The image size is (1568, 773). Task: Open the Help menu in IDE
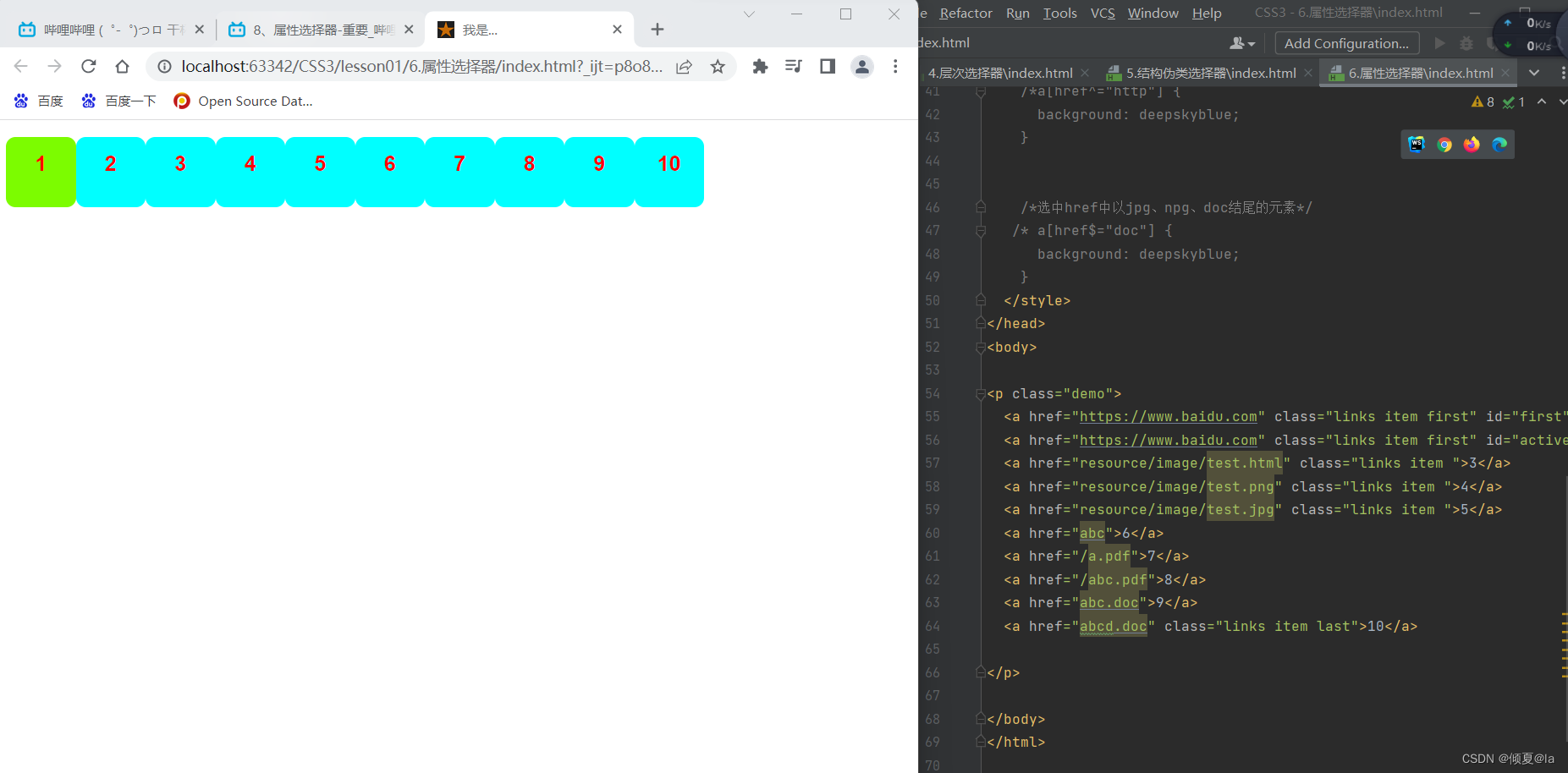pyautogui.click(x=1207, y=13)
